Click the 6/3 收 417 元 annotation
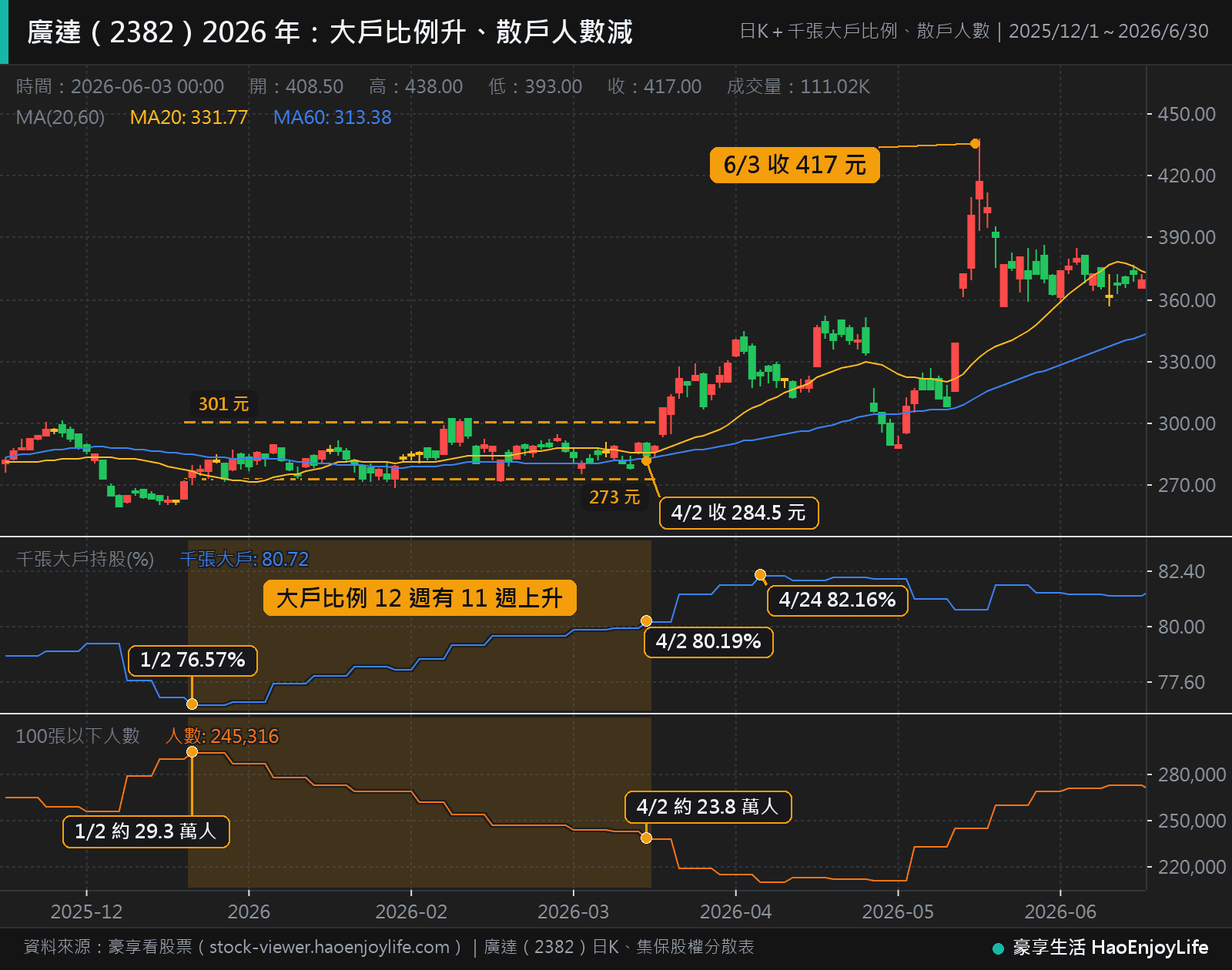 click(x=795, y=165)
